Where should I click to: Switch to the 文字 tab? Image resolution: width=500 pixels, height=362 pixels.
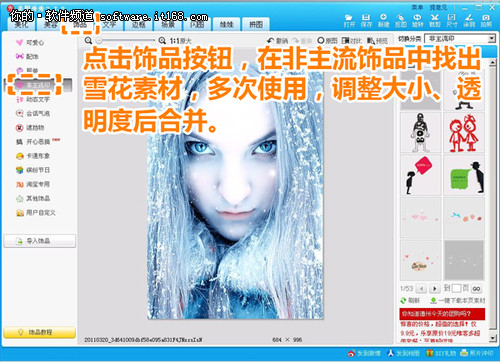109,24
